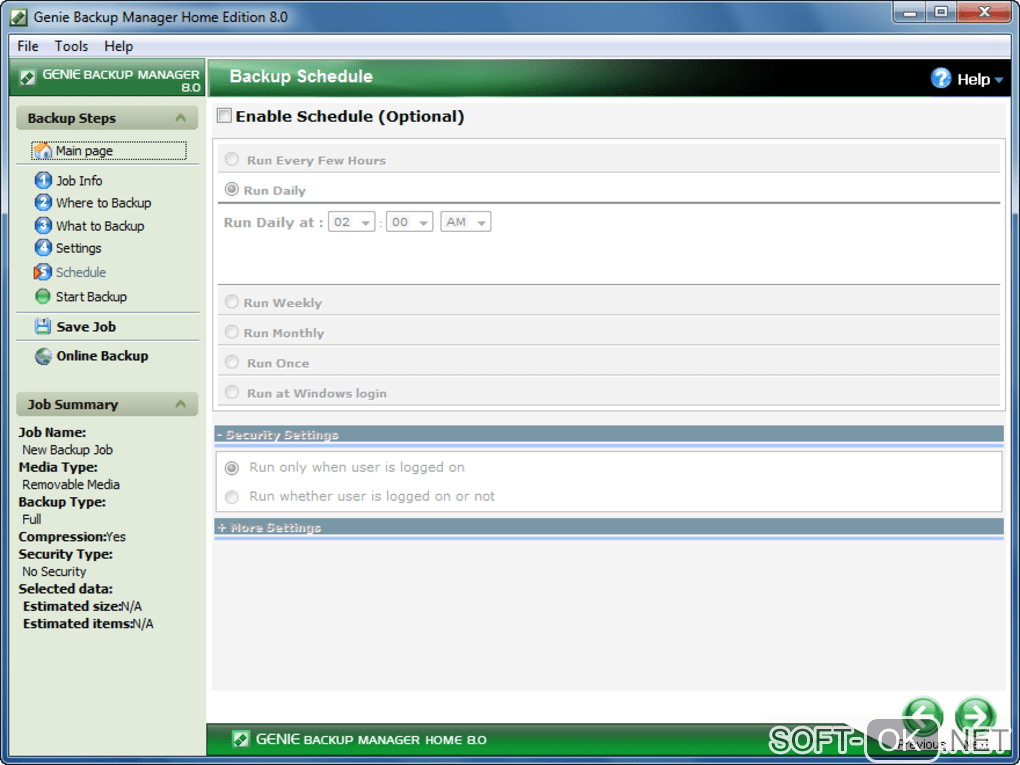Image resolution: width=1020 pixels, height=765 pixels.
Task: Open the Tools menu
Action: [71, 46]
